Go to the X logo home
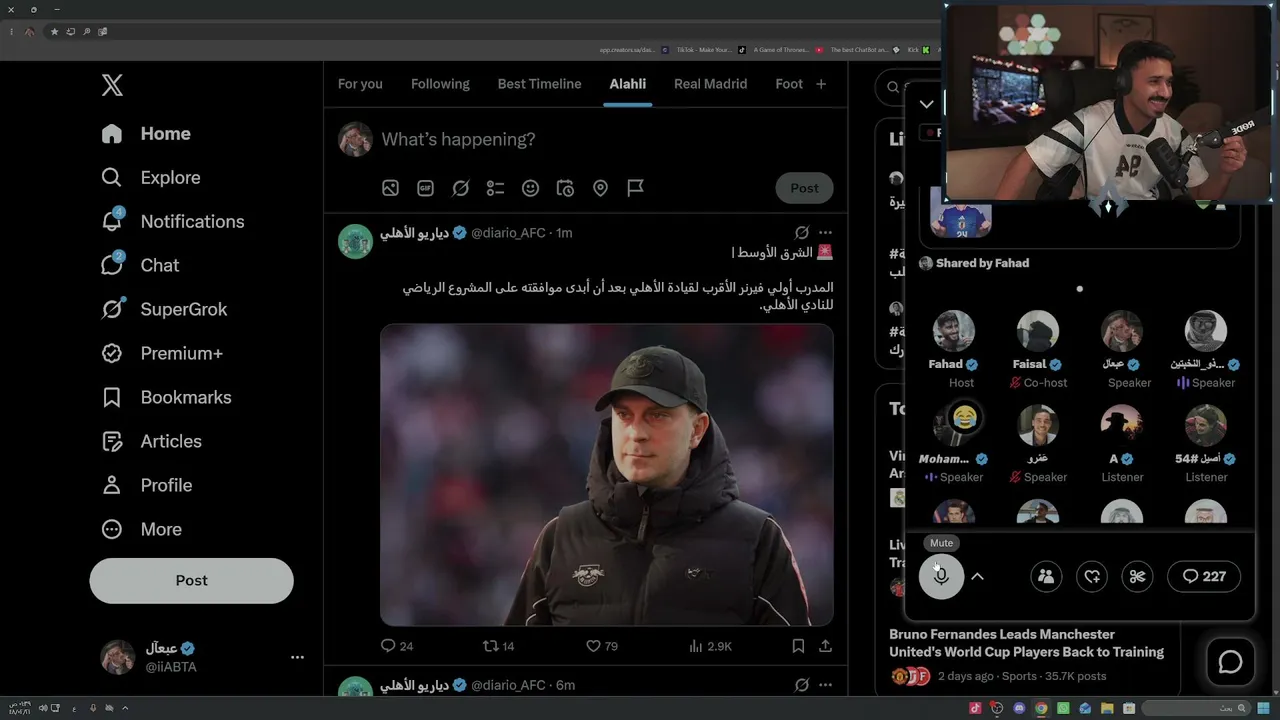 click(x=112, y=85)
